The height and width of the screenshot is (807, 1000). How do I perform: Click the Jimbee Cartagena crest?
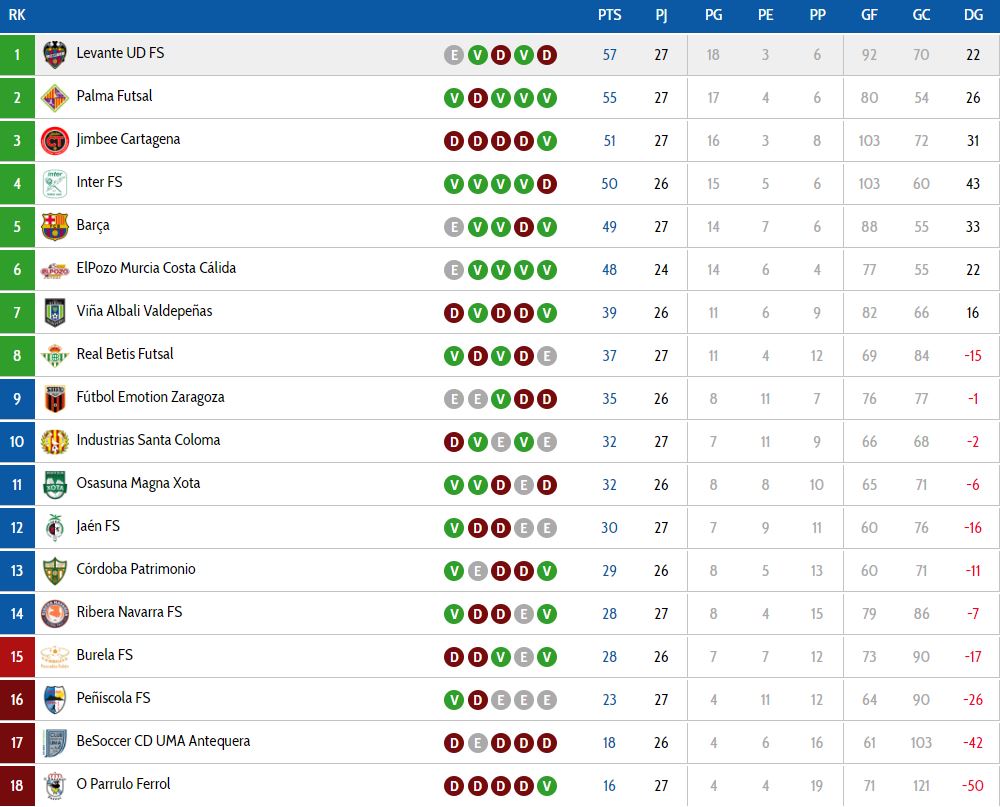tap(55, 141)
